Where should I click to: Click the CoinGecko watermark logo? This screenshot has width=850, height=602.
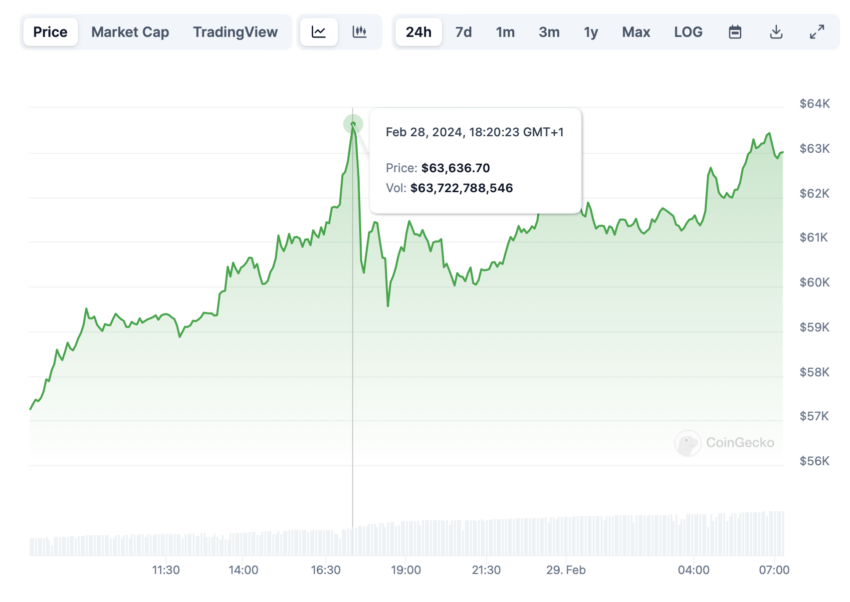(724, 443)
